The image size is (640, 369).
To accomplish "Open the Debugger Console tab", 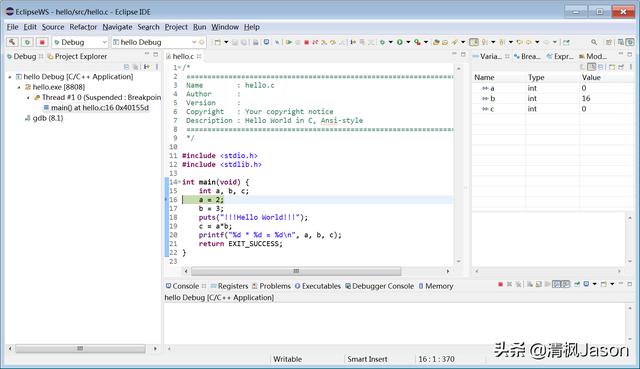I will click(380, 286).
